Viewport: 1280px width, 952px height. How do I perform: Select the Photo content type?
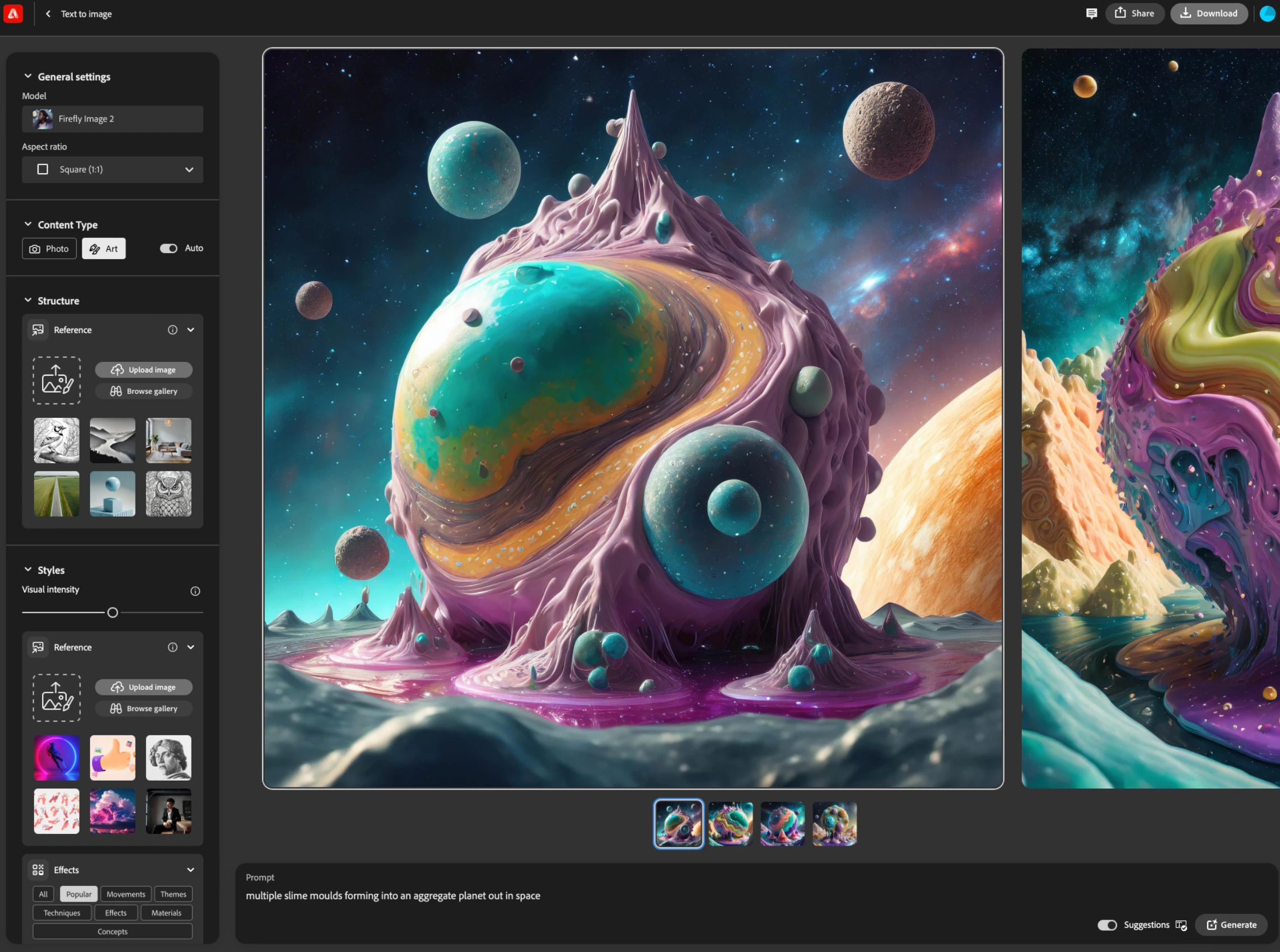pyautogui.click(x=49, y=249)
